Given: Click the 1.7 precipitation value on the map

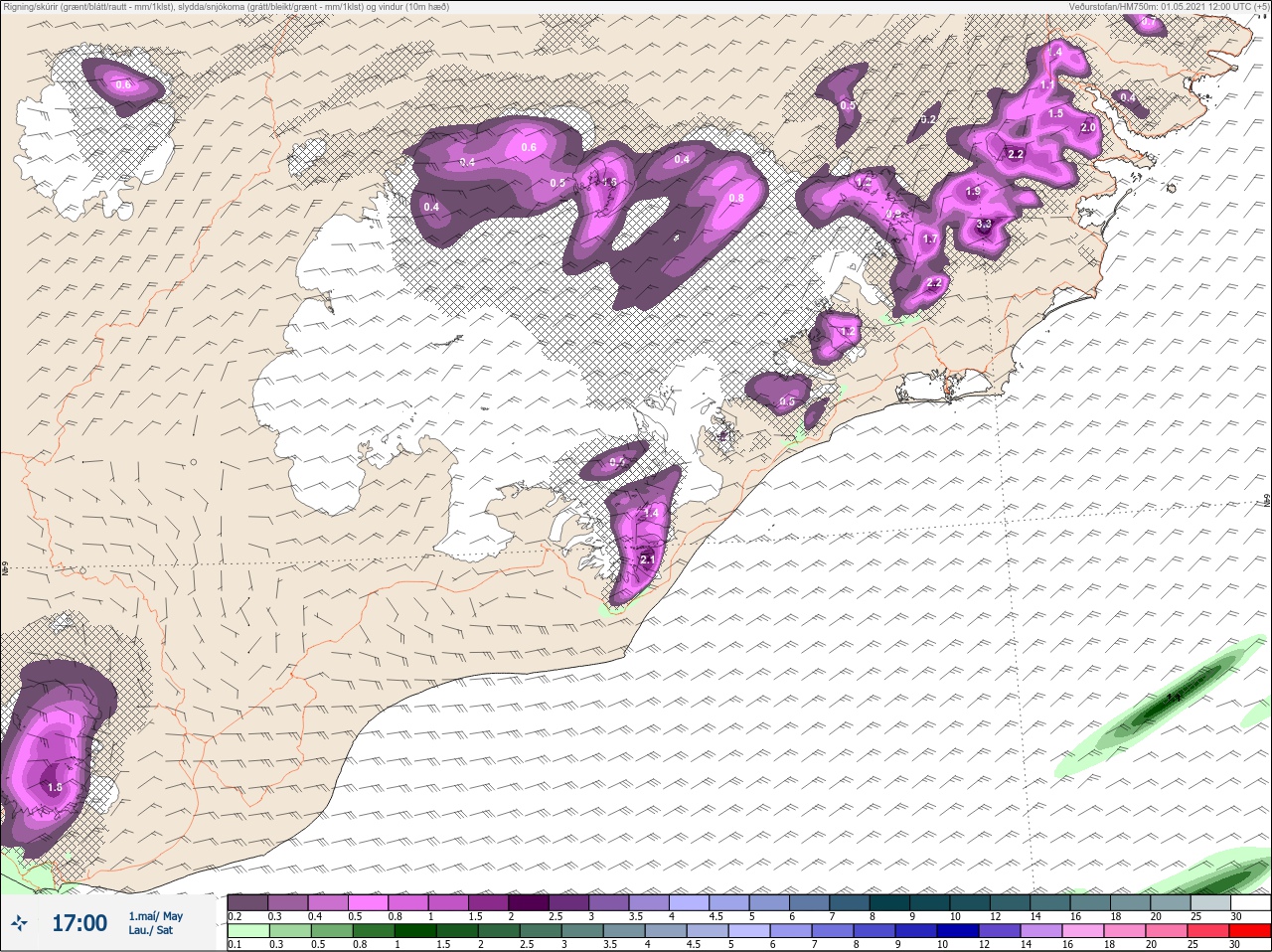Looking at the screenshot, I should pos(930,239).
